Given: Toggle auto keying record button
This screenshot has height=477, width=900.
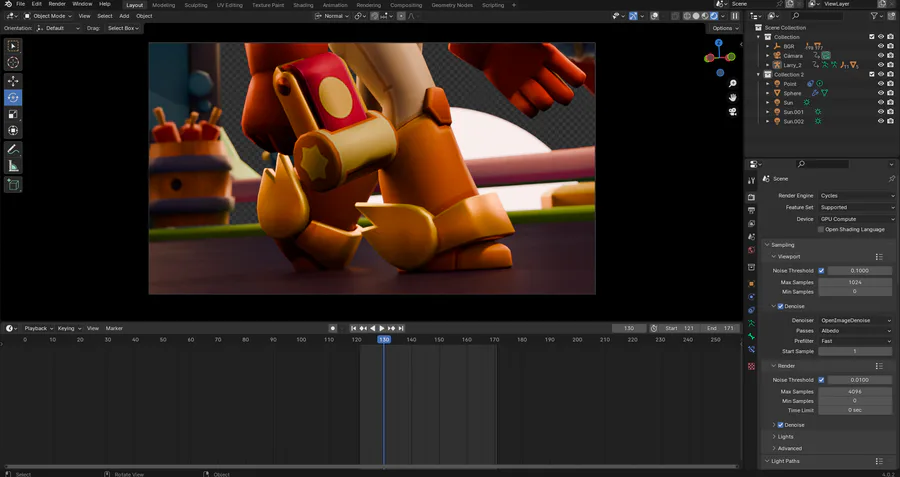Looking at the screenshot, I should pos(332,328).
